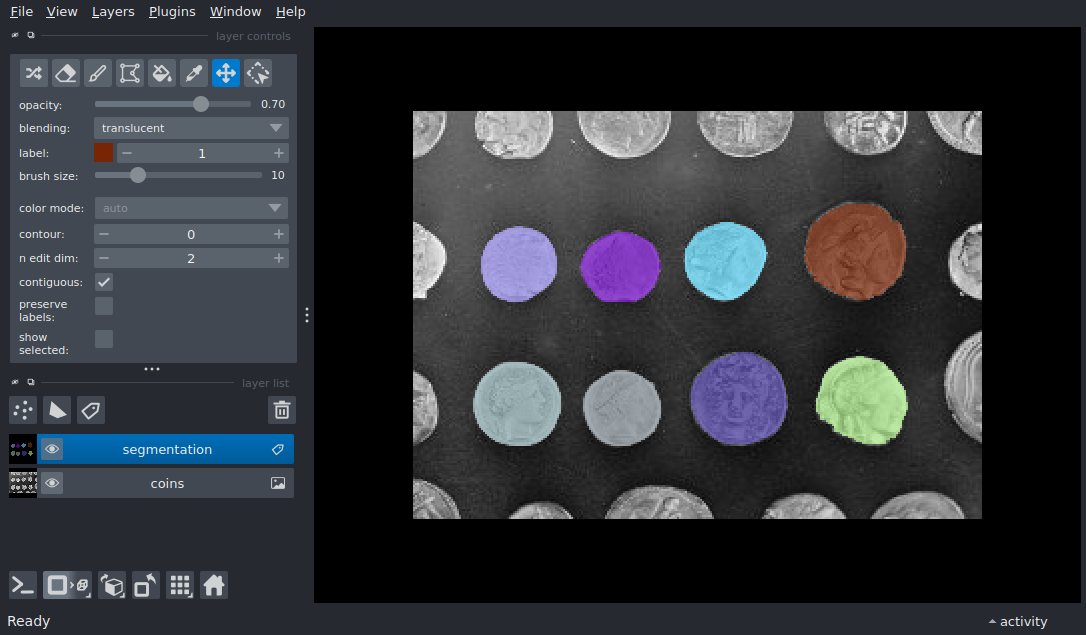Open the Layers menu
Viewport: 1086px width, 635px height.
112,12
